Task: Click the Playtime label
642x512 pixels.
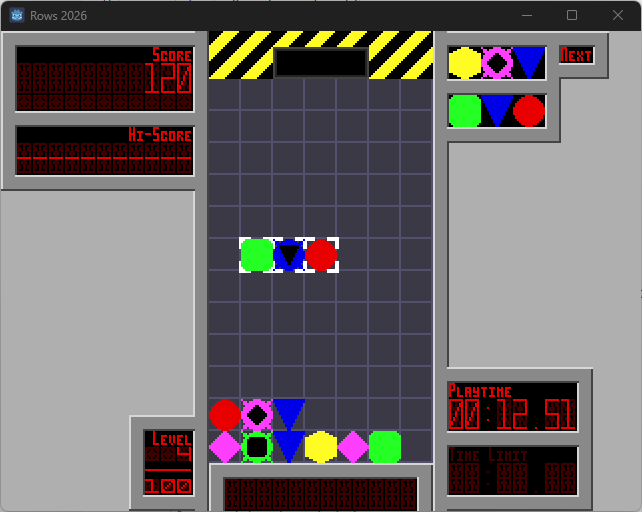Action: [480, 391]
